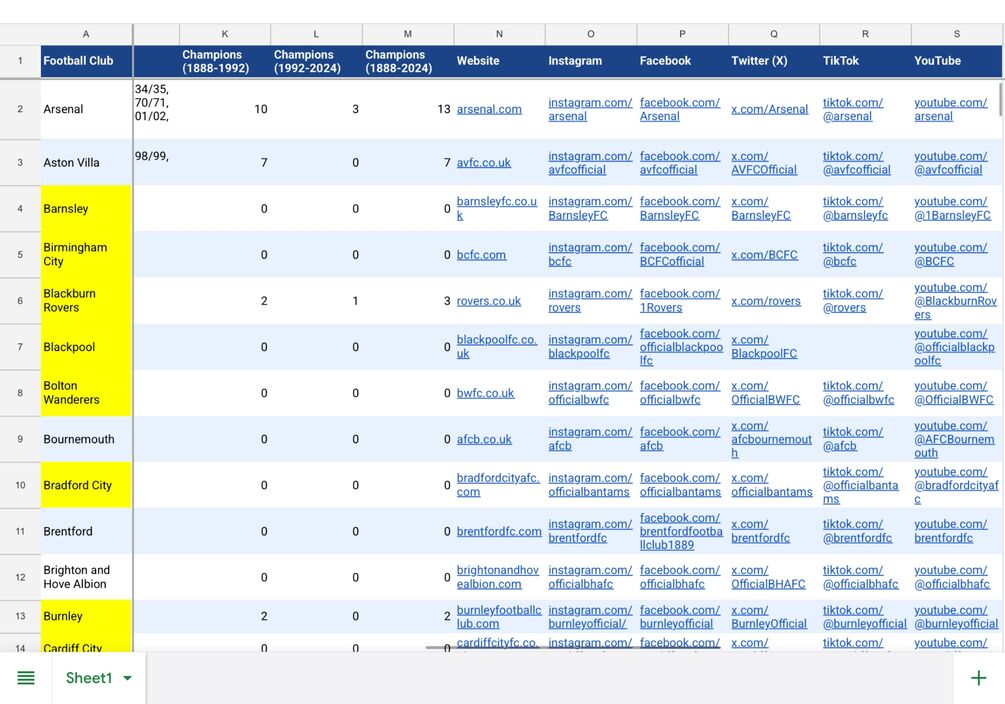Viewport: 1005px width, 704px height.
Task: Open brightonandhovealbion.com website link
Action: 498,577
